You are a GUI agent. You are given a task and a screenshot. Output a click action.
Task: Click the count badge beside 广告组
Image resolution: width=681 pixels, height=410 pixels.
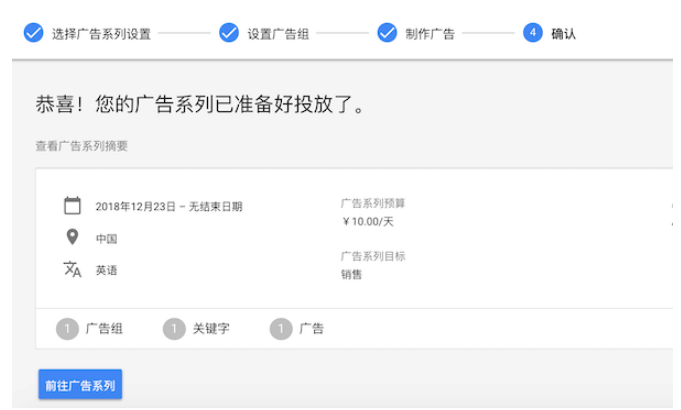(67, 329)
